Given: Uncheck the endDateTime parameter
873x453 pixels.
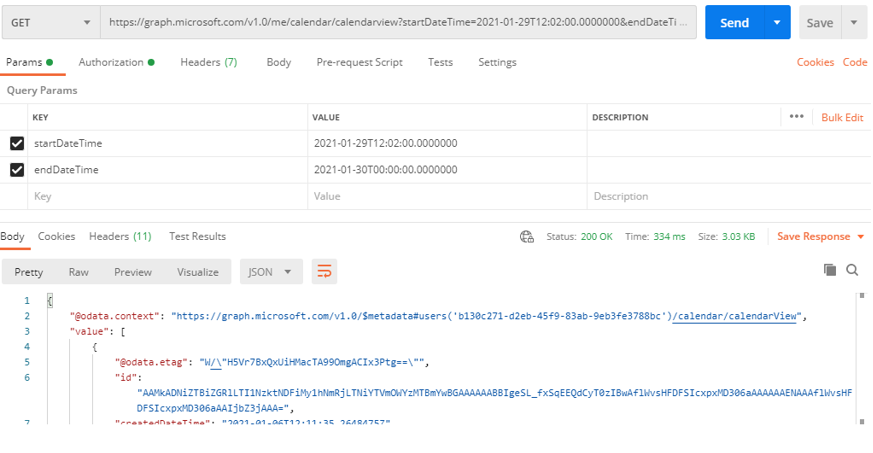Looking at the screenshot, I should click(x=17, y=169).
